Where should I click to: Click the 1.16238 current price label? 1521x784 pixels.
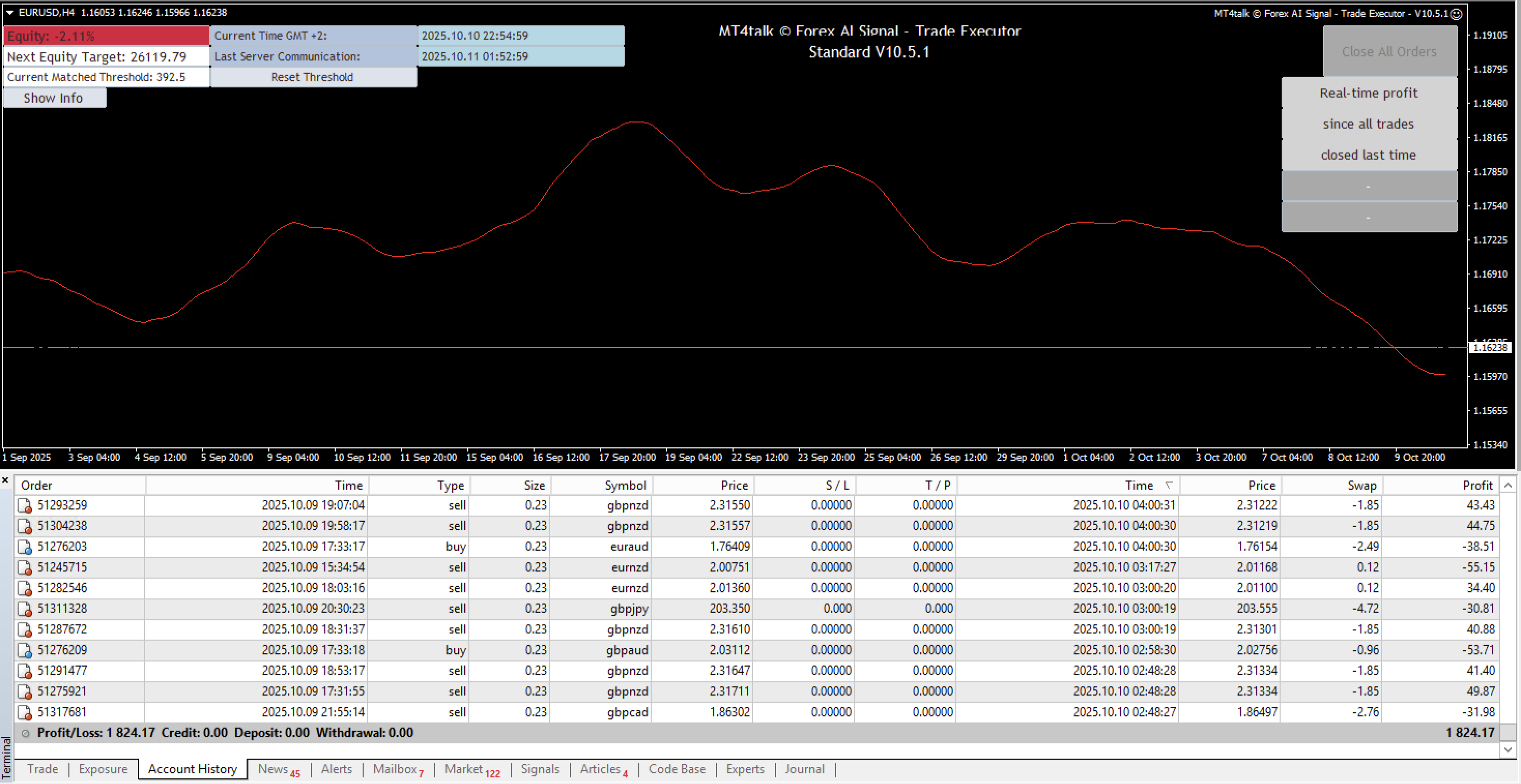pyautogui.click(x=1490, y=347)
